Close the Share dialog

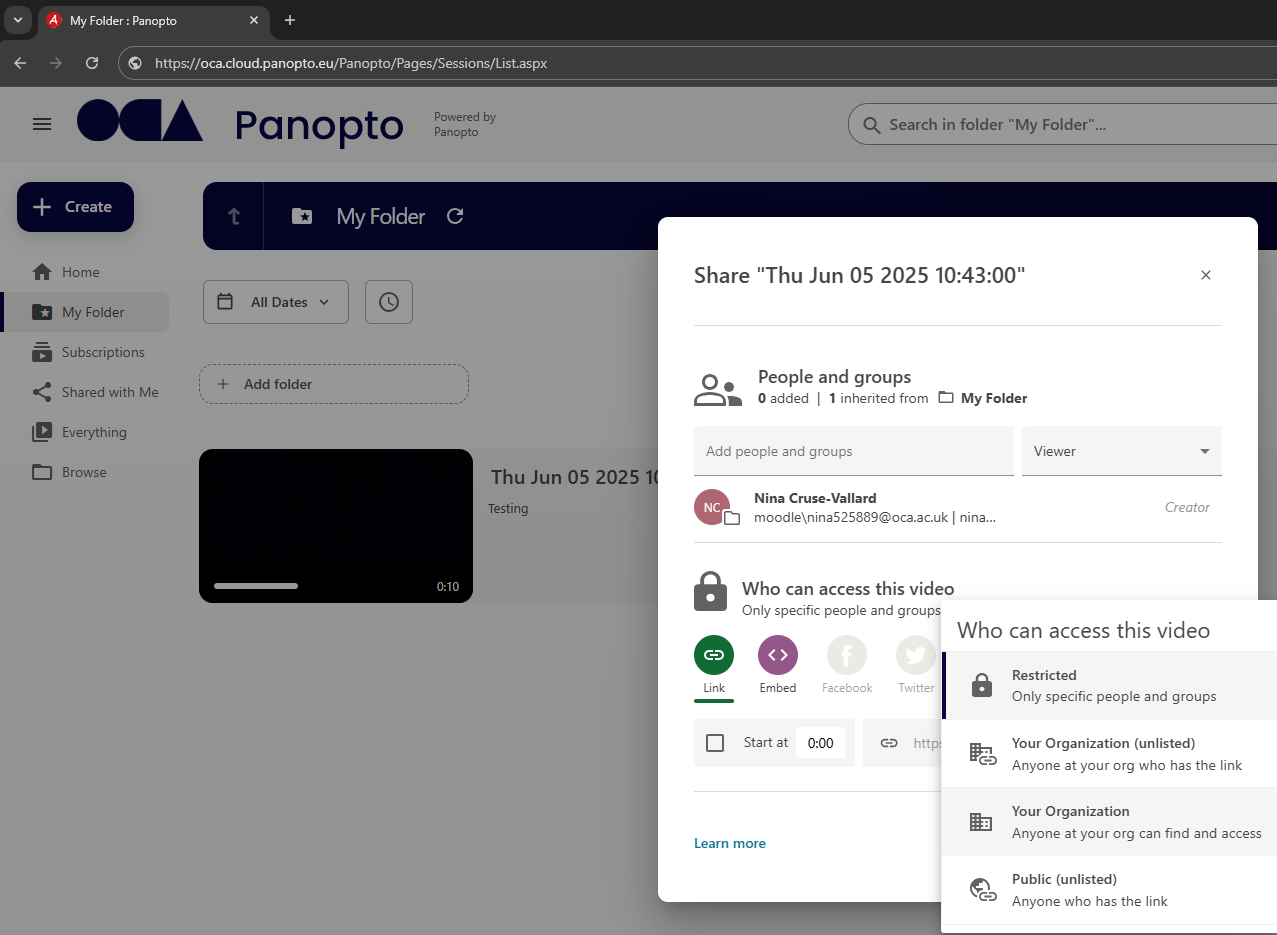coord(1206,275)
